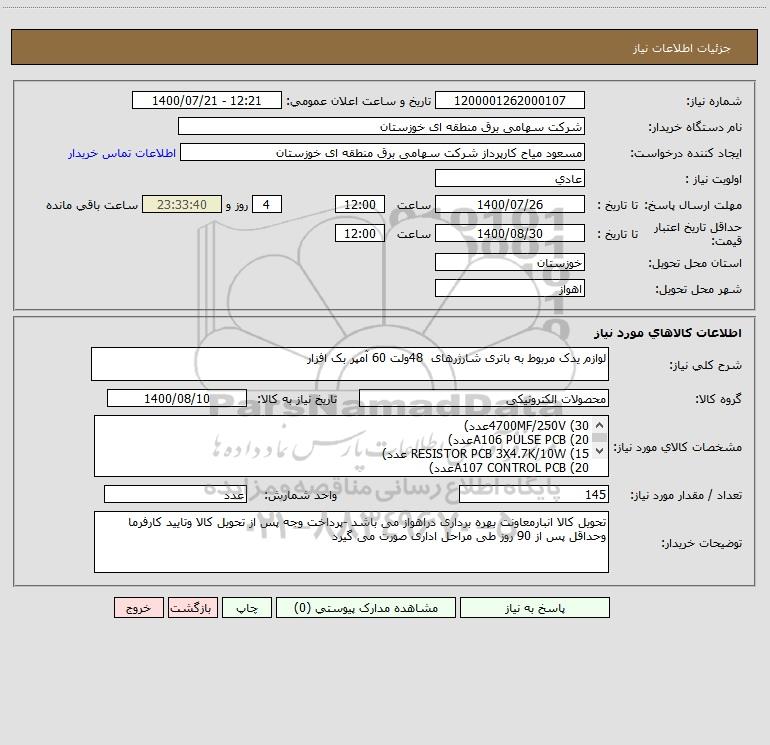Click product need date 1400/08/10

pyautogui.click(x=177, y=398)
